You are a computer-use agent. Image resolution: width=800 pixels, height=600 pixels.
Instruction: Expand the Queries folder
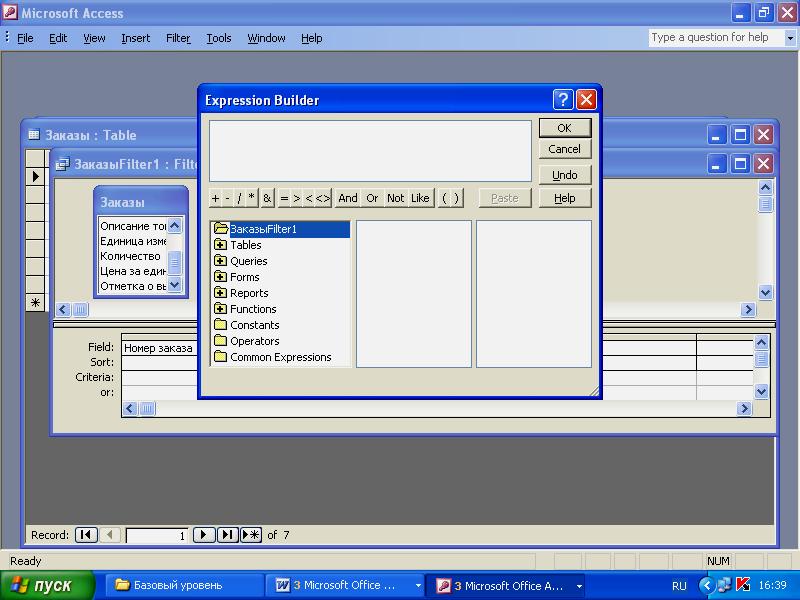point(220,261)
